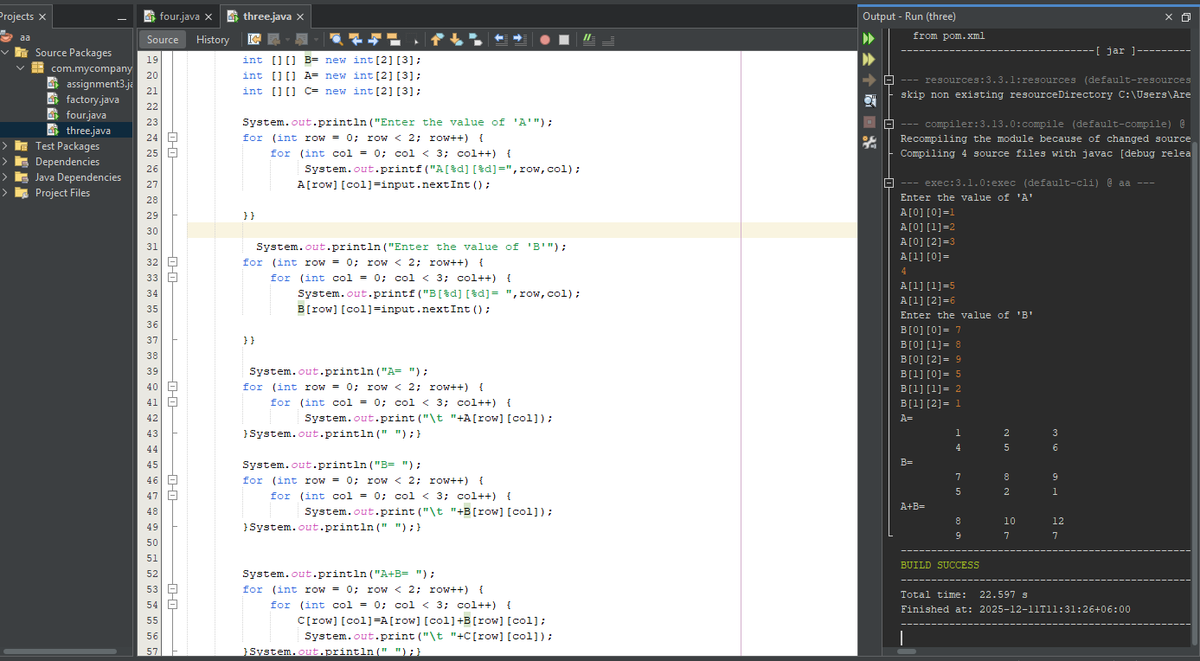This screenshot has height=661, width=1200.
Task: Click the Stop build icon in Output
Action: (x=869, y=122)
